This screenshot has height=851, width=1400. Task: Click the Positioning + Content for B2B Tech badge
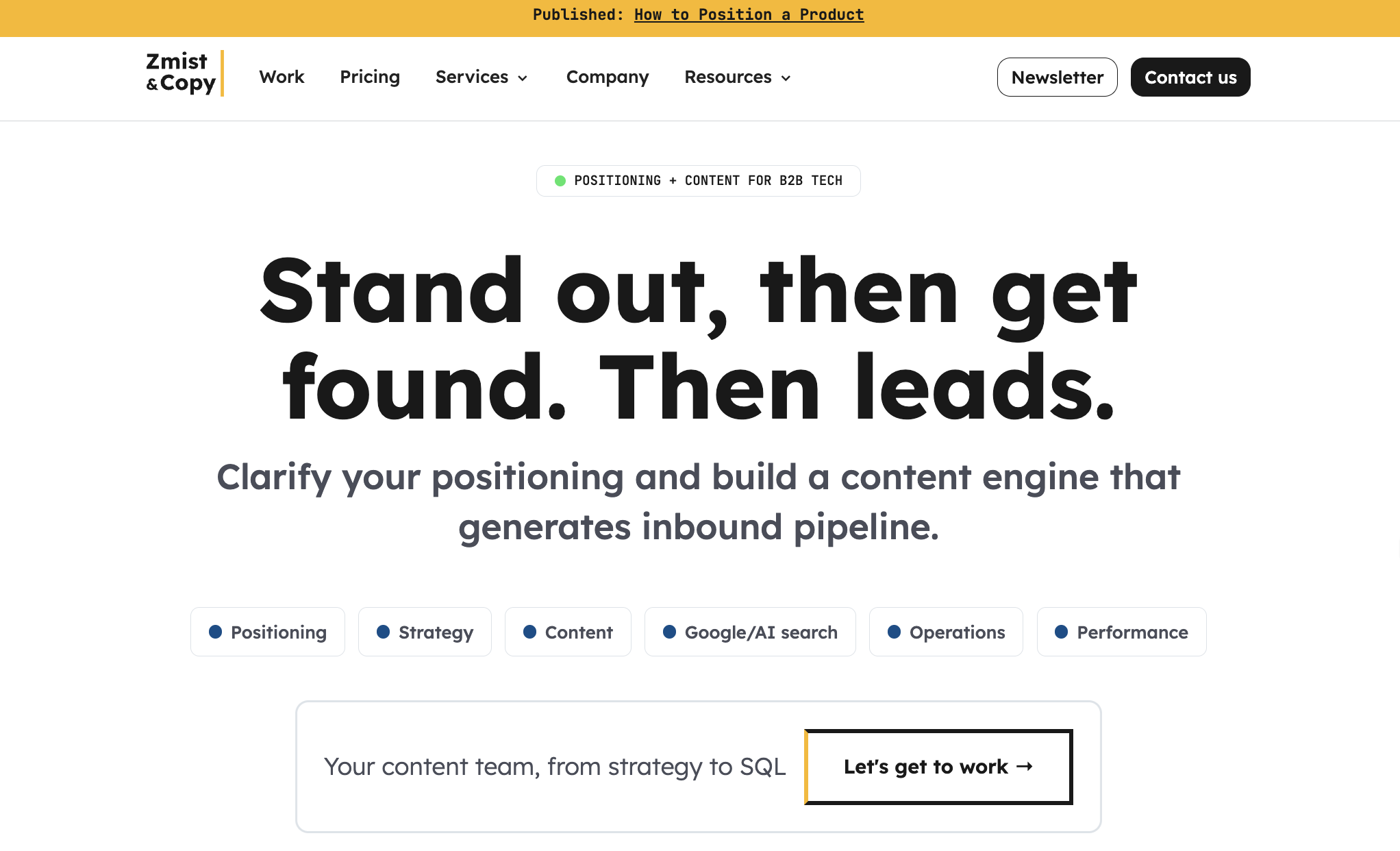point(699,181)
